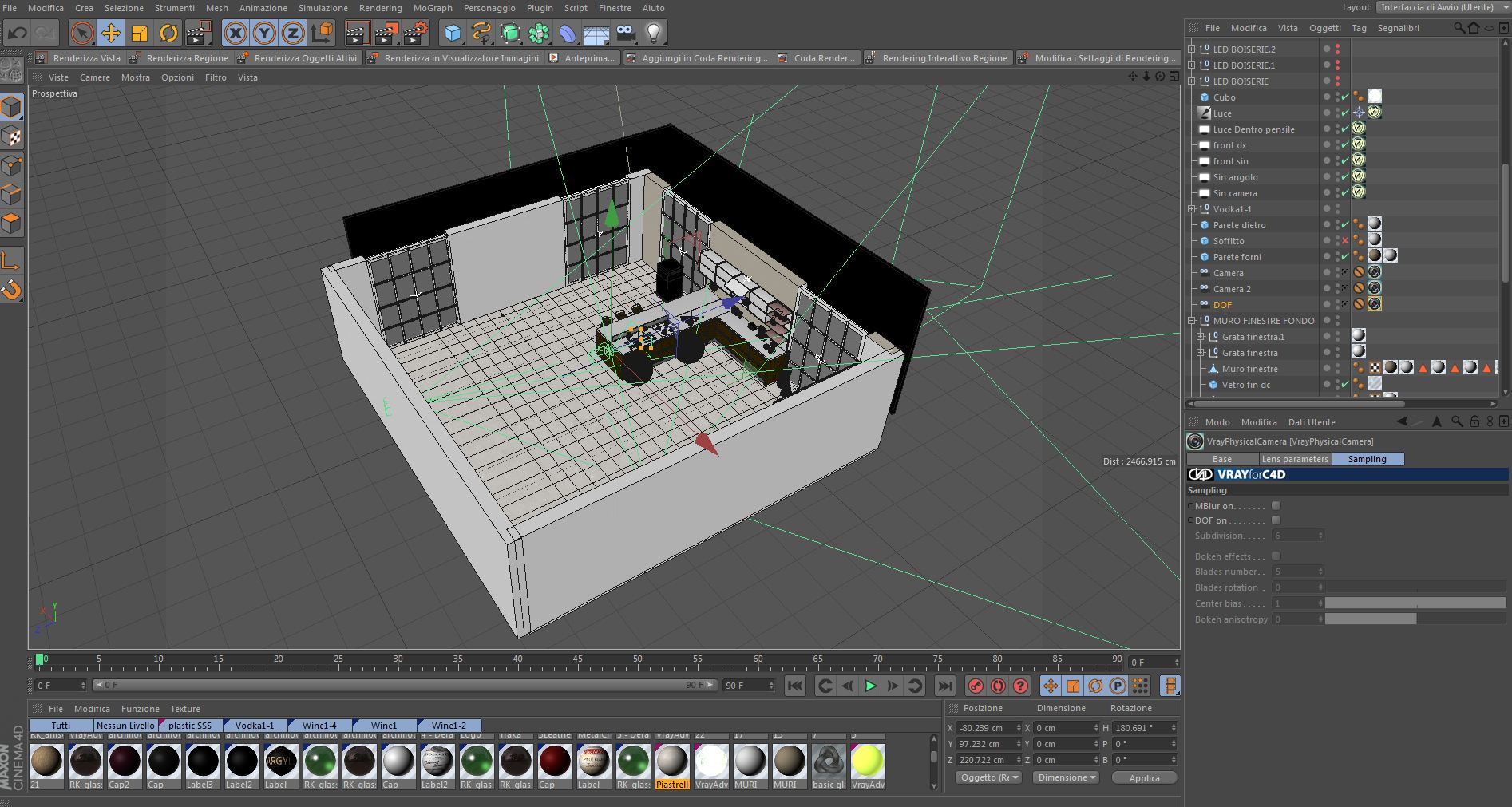The width and height of the screenshot is (1512, 807).
Task: Switch to Texture mode checkerboard icon
Action: (x=11, y=136)
